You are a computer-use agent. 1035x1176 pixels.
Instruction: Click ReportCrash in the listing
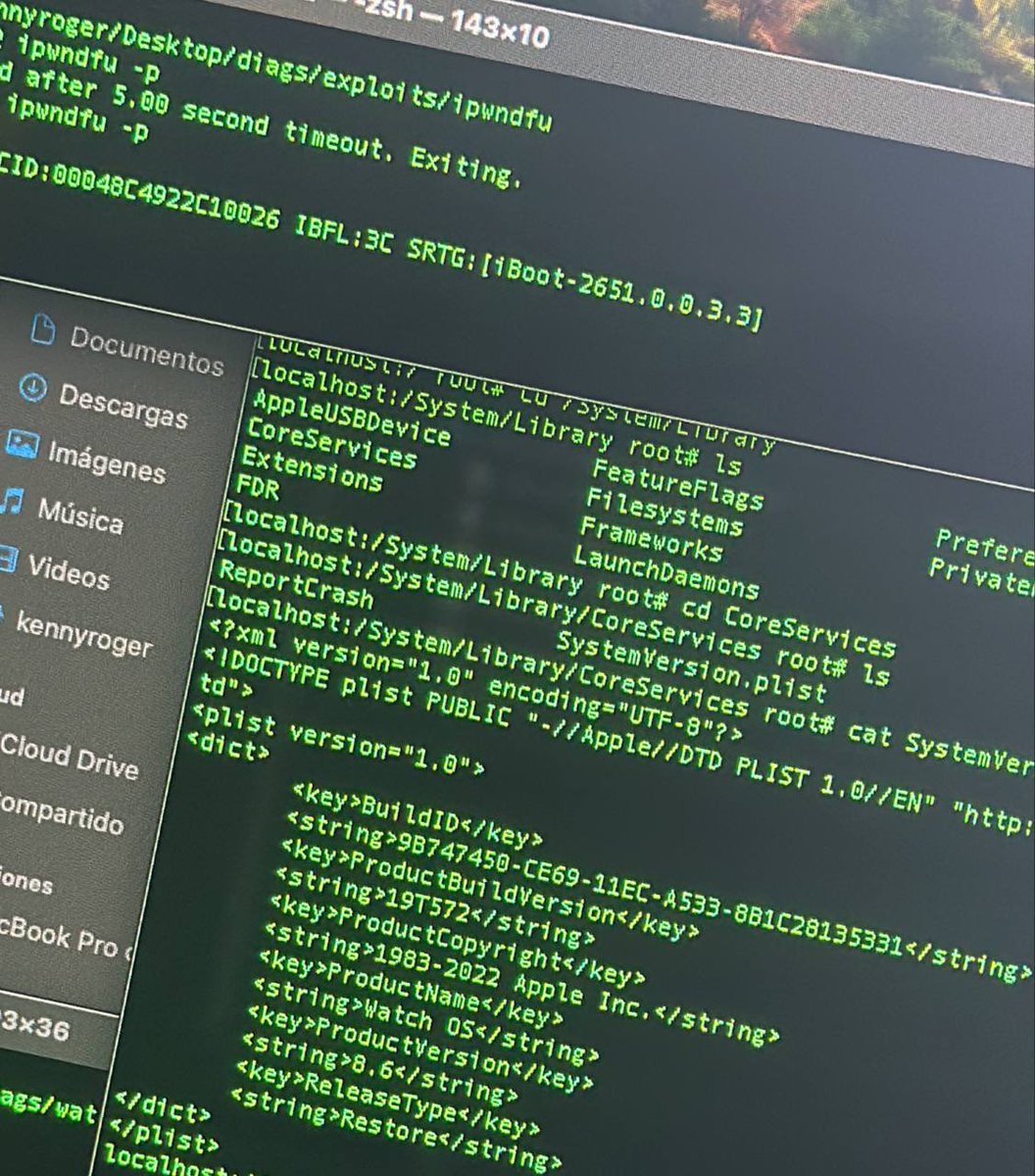[x=296, y=585]
